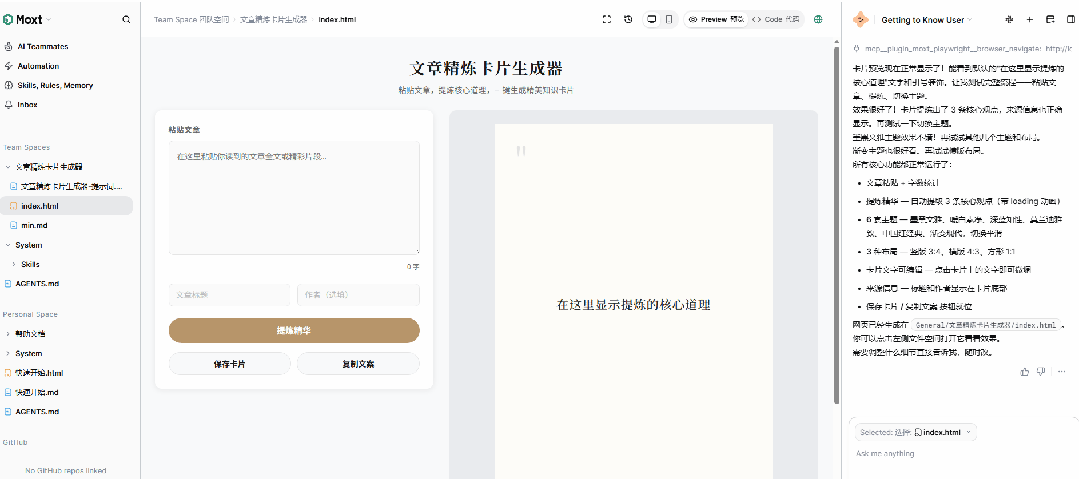
Task: Click the 文章精炼卡片生成器 breadcrumb
Action: click(x=275, y=20)
